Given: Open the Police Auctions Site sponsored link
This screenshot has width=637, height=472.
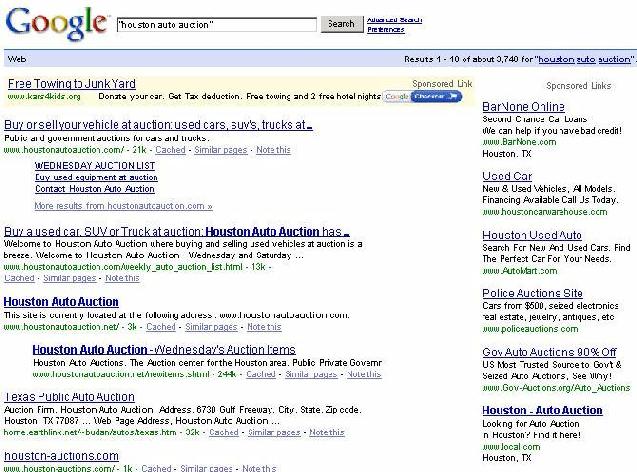Looking at the screenshot, I should (532, 293).
